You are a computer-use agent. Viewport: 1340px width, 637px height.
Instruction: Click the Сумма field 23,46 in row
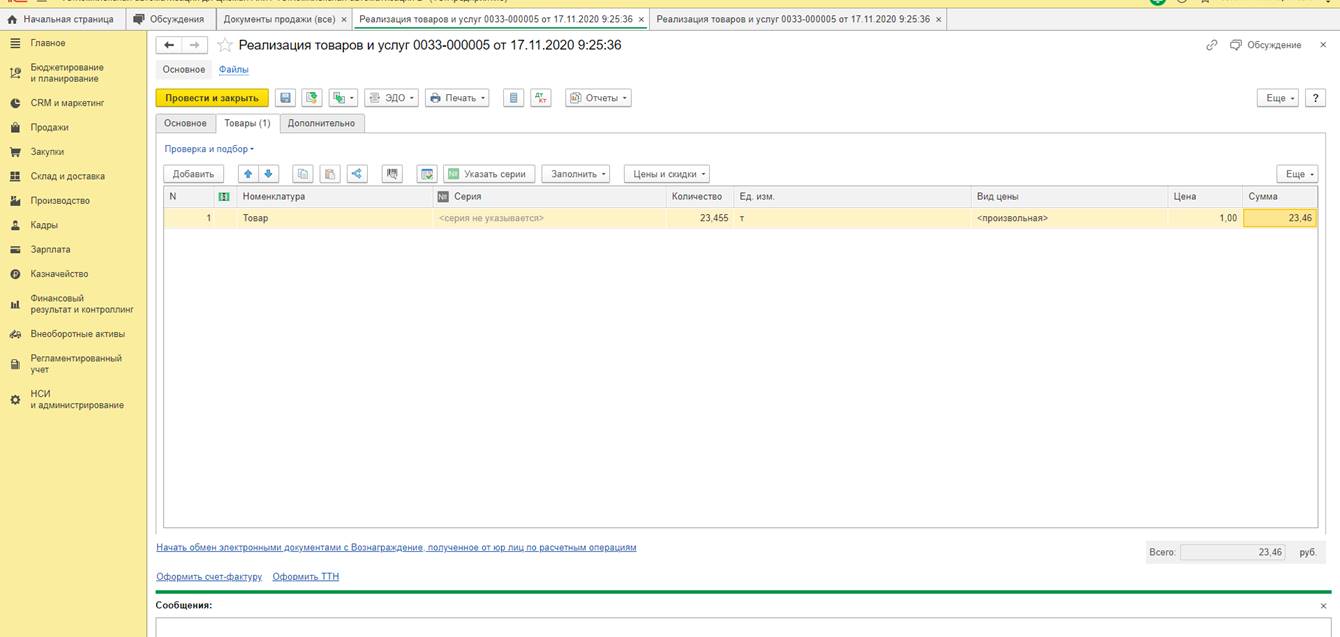tap(1280, 218)
